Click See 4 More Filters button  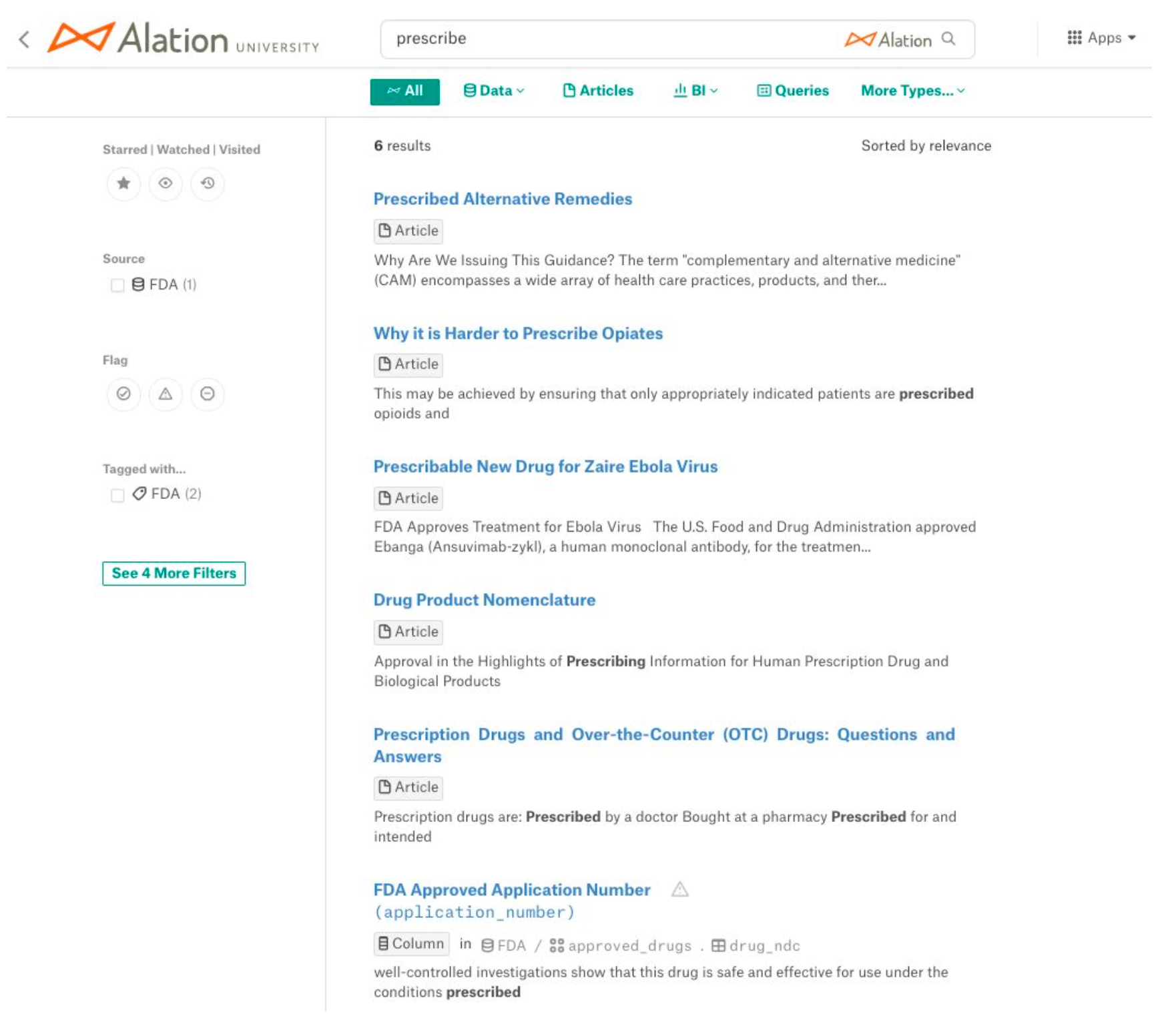pyautogui.click(x=174, y=574)
